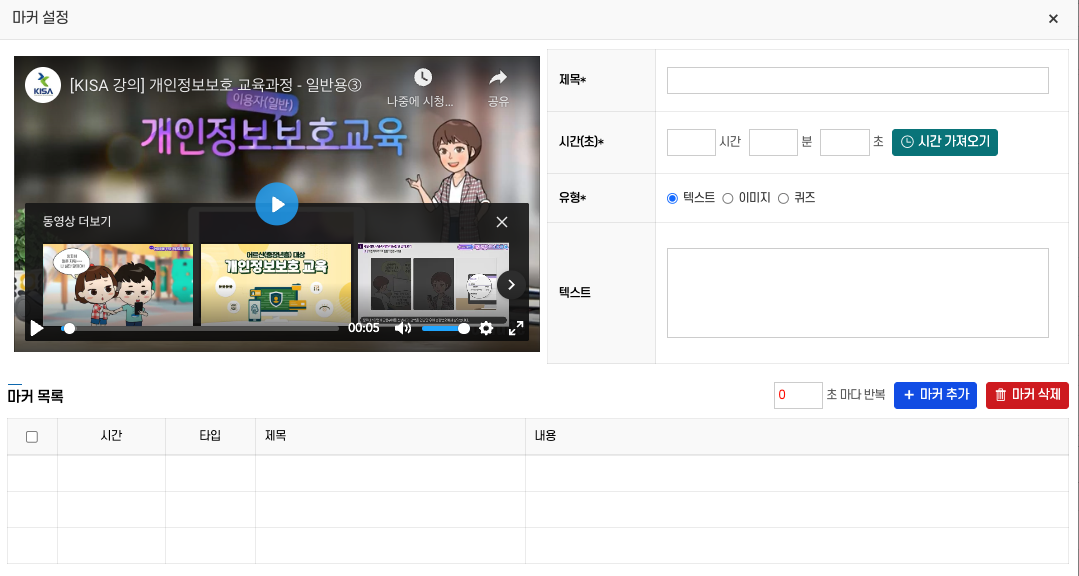Image resolution: width=1079 pixels, height=576 pixels.
Task: Click the 제목 title input field
Action: tap(857, 80)
